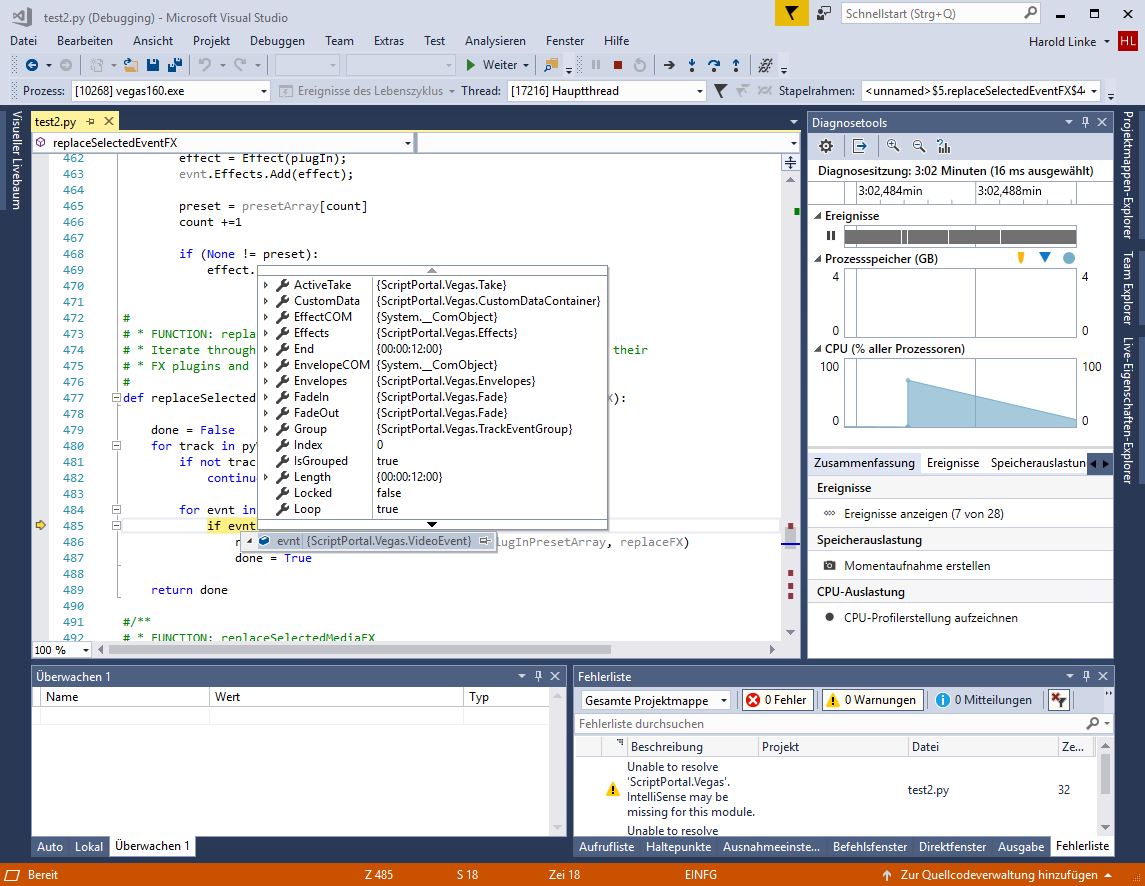Open the Debuggen menu
Screen dimensions: 1145x886
coord(277,41)
